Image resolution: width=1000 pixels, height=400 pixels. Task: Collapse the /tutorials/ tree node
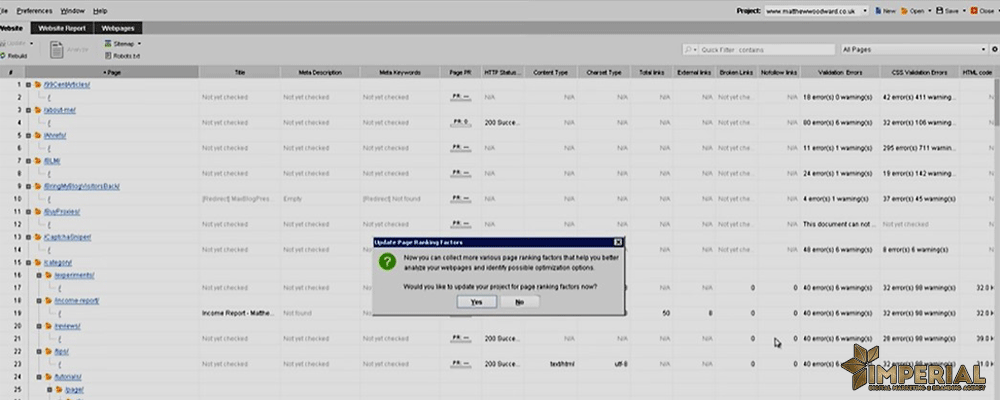38,376
